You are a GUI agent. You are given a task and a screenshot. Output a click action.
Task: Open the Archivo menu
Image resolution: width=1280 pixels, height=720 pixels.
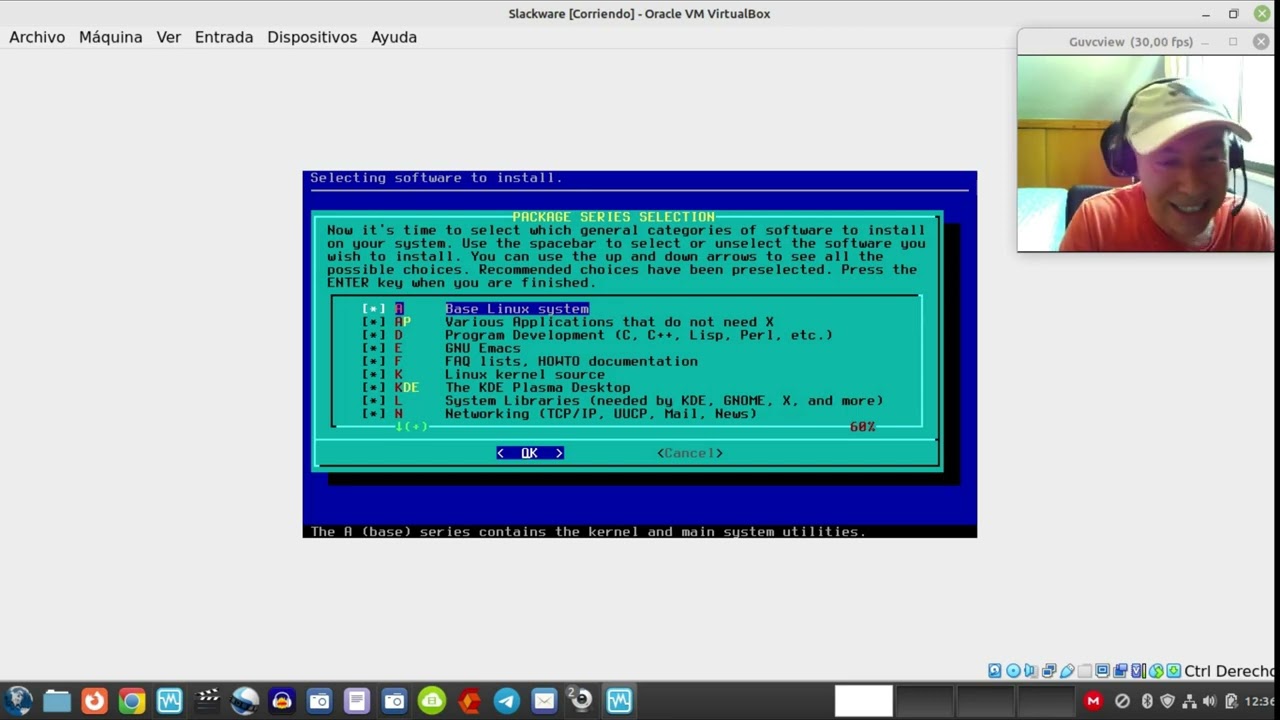click(x=37, y=37)
